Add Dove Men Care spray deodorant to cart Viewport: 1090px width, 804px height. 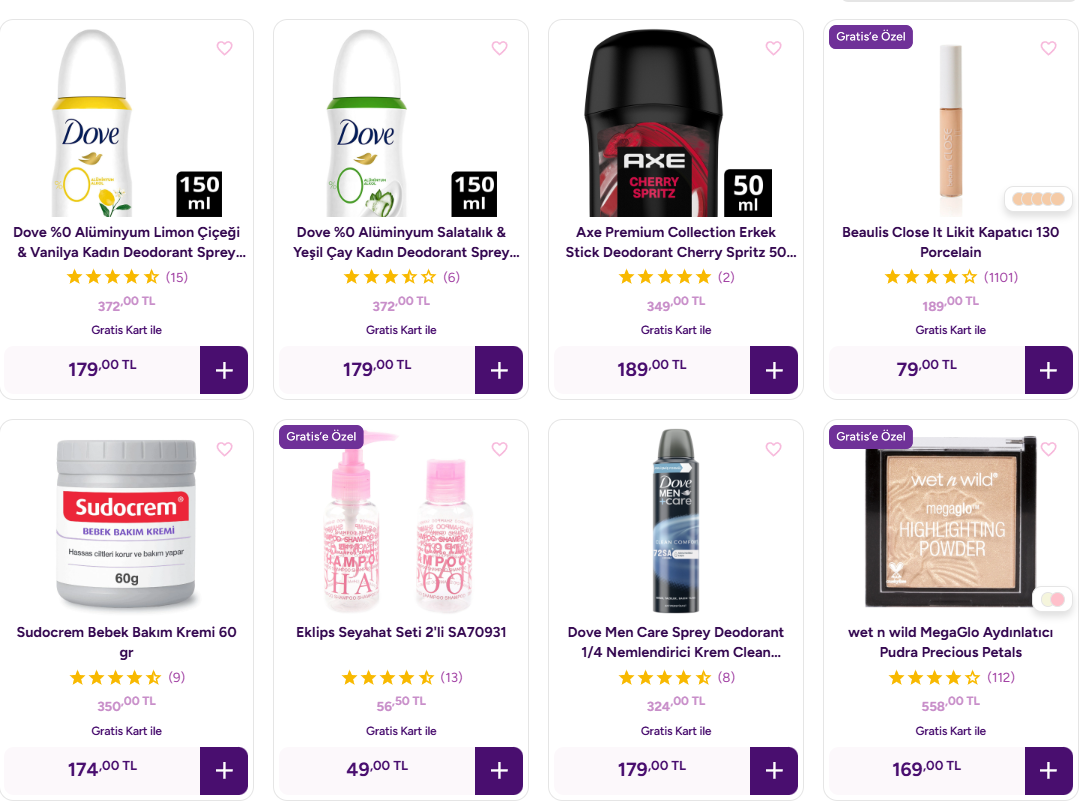pyautogui.click(x=774, y=771)
